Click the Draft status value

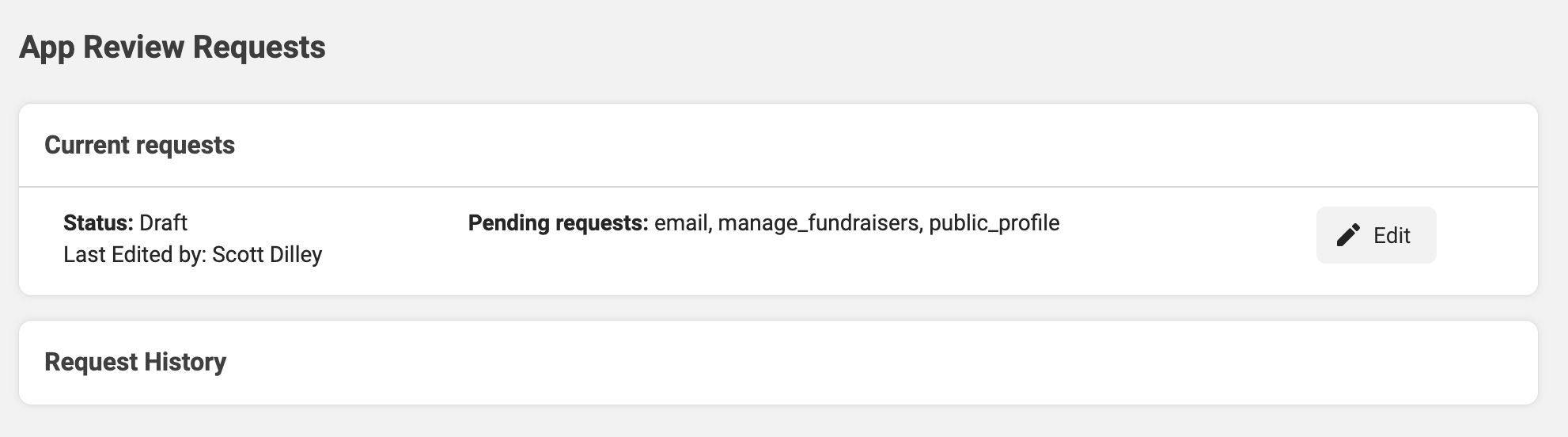163,222
